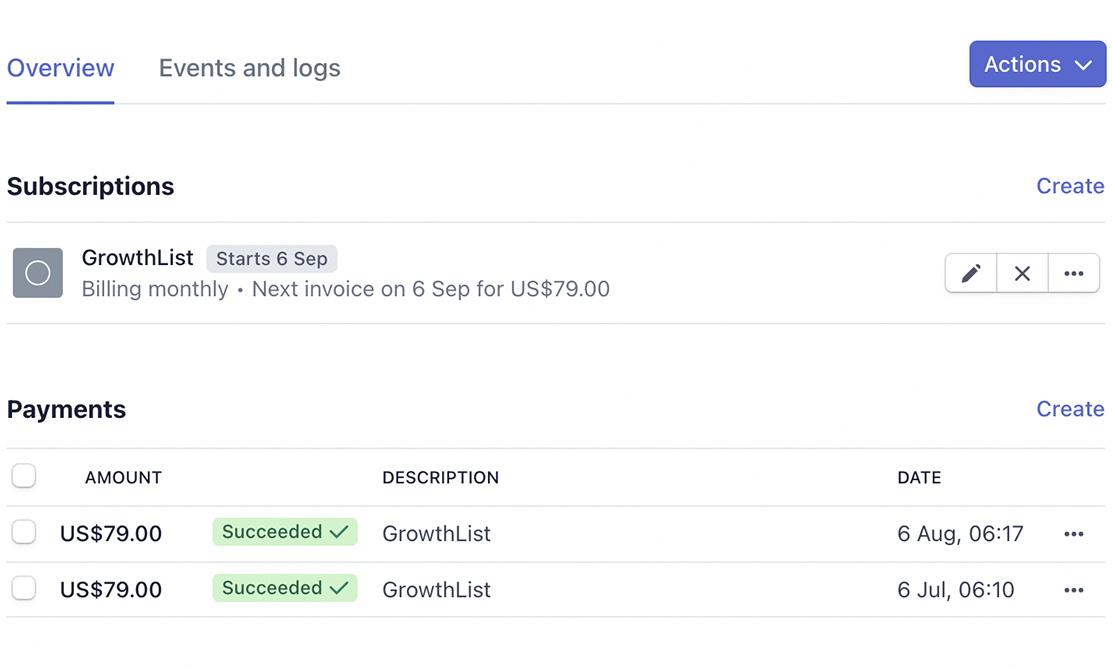Image resolution: width=1112 pixels, height=669 pixels.
Task: Tick checkbox for 6 Aug payment
Action: coord(24,531)
